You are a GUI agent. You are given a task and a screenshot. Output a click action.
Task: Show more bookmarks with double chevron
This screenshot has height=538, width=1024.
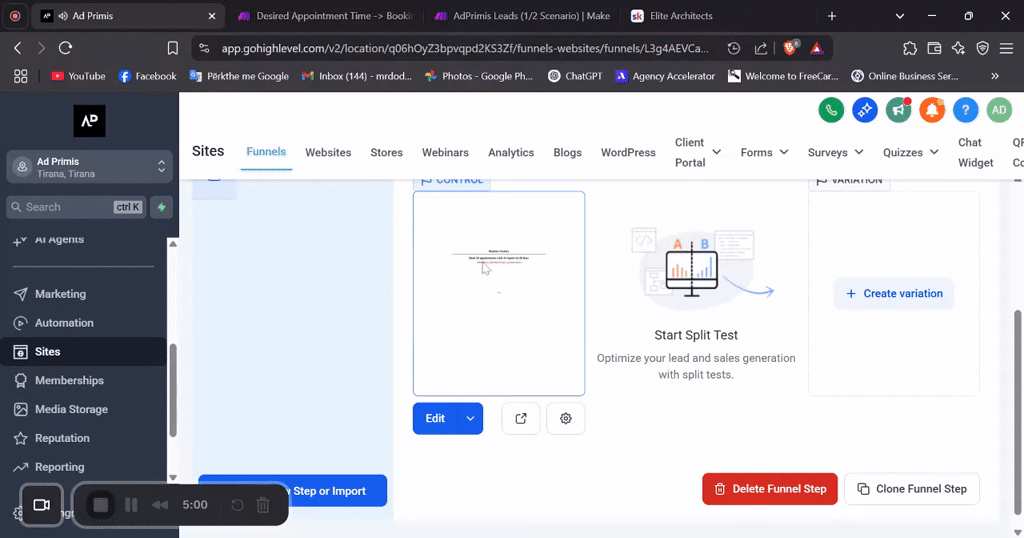tap(995, 76)
